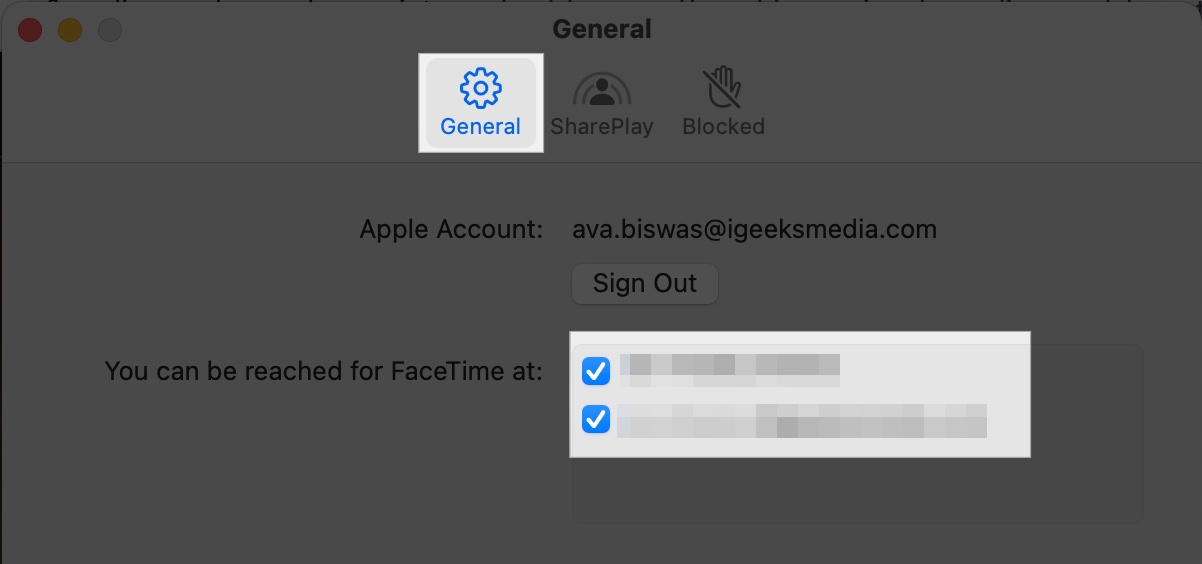Image resolution: width=1202 pixels, height=564 pixels.
Task: Click the 'You can be reached for FaceTime at' label
Action: 324,371
